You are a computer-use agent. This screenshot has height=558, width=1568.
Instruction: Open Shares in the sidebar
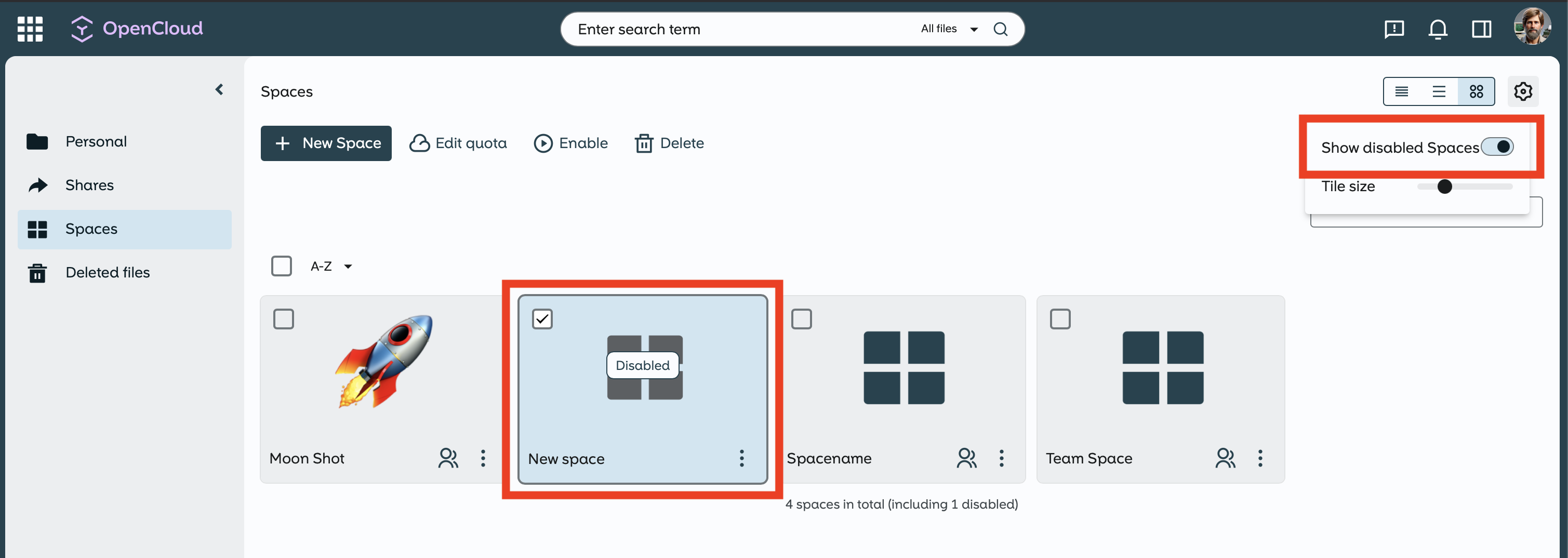click(x=89, y=185)
